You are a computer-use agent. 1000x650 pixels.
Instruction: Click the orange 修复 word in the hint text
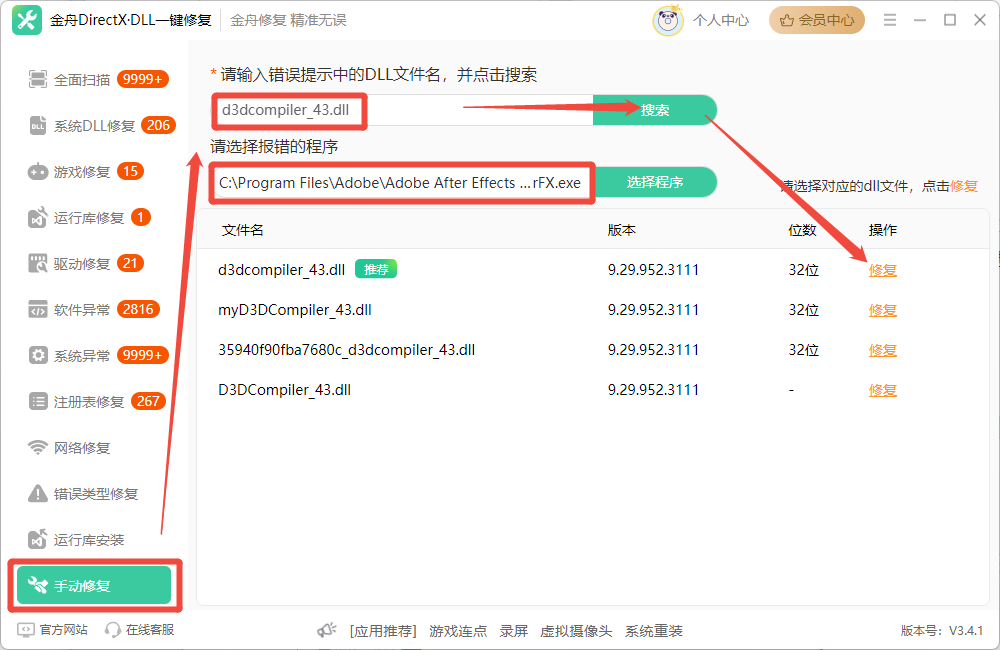click(x=964, y=186)
